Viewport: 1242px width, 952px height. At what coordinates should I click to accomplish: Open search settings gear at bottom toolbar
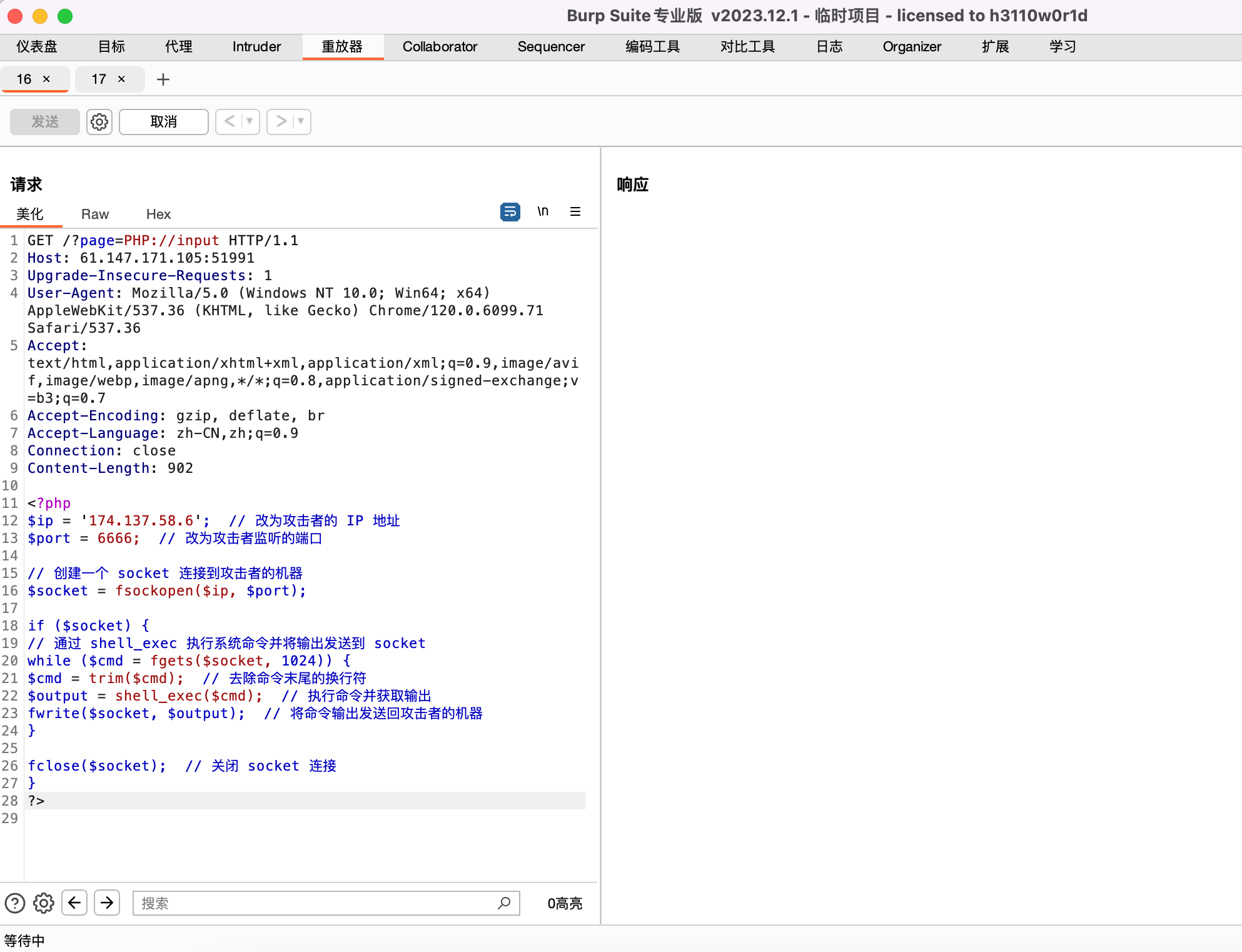pos(43,903)
